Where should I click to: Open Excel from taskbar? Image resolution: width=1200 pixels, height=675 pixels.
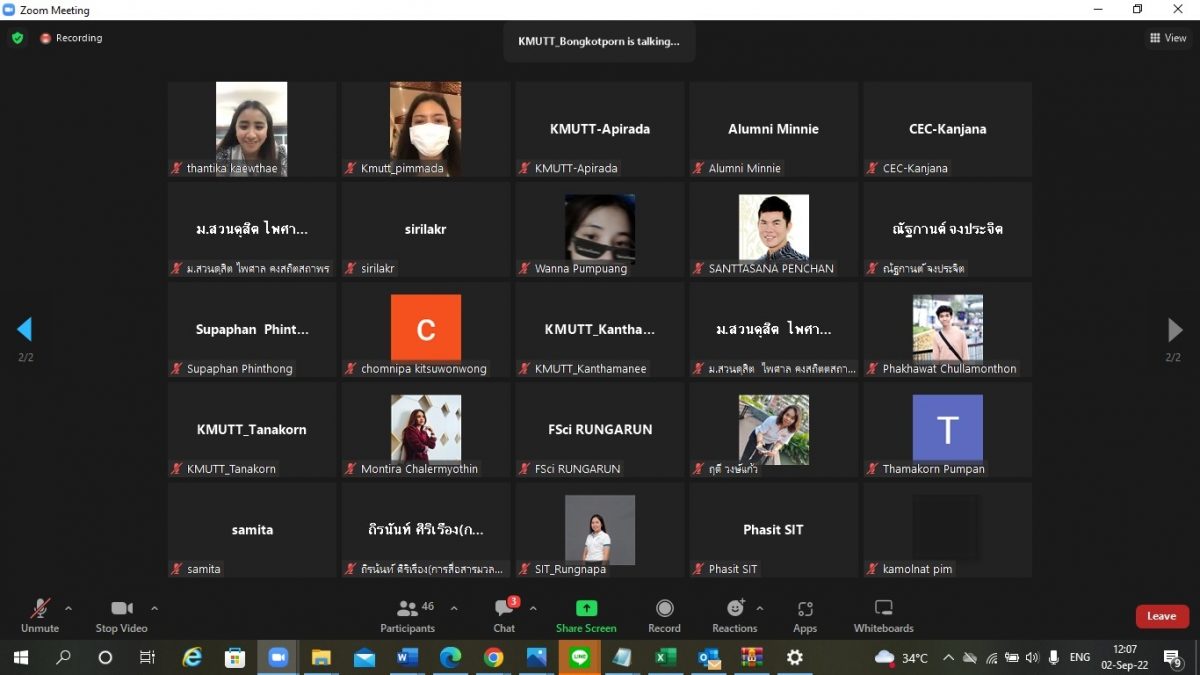pos(665,658)
